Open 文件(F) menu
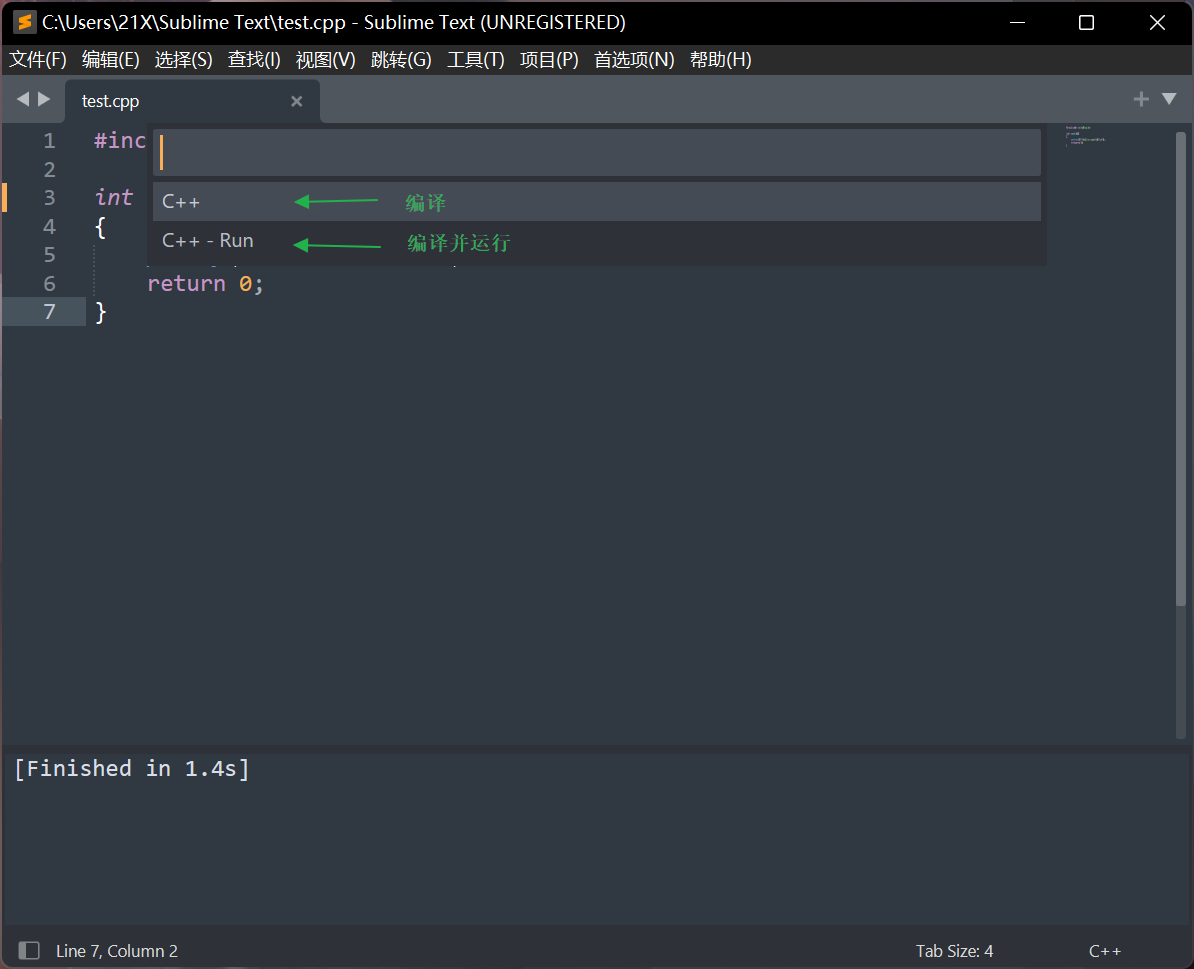This screenshot has width=1194, height=969. [38, 59]
